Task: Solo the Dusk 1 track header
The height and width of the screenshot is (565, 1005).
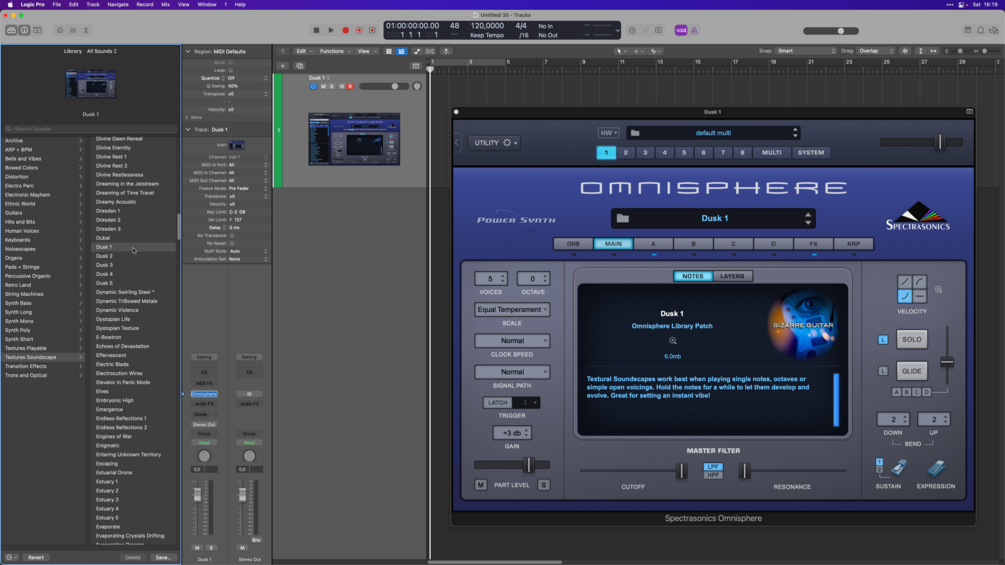Action: [331, 86]
